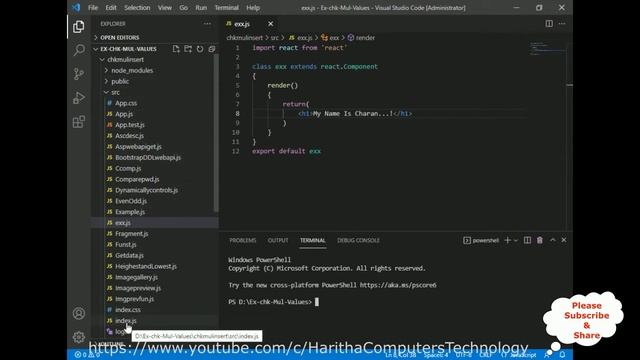Screen dimensions: 640x360
Task: Click the src breadcrumb segment
Action: click(x=275, y=38)
